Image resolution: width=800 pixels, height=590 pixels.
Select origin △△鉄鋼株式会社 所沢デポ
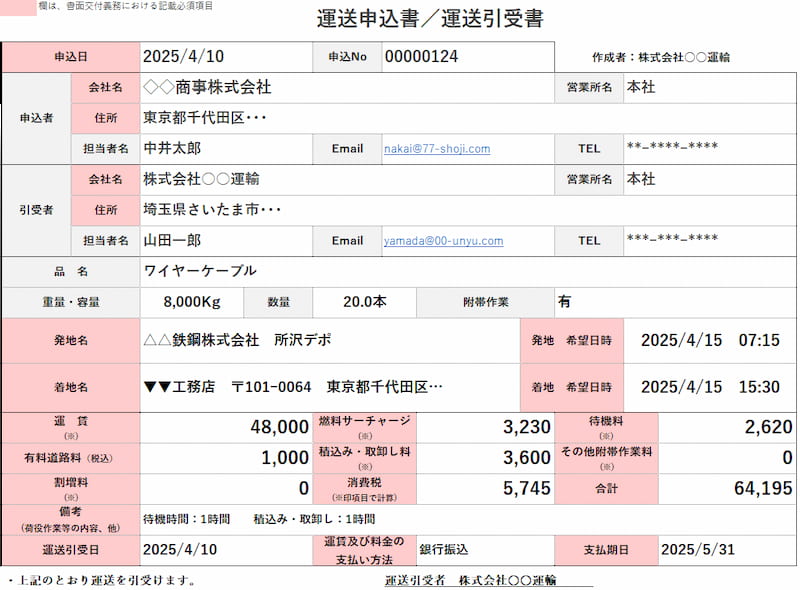click(x=237, y=340)
